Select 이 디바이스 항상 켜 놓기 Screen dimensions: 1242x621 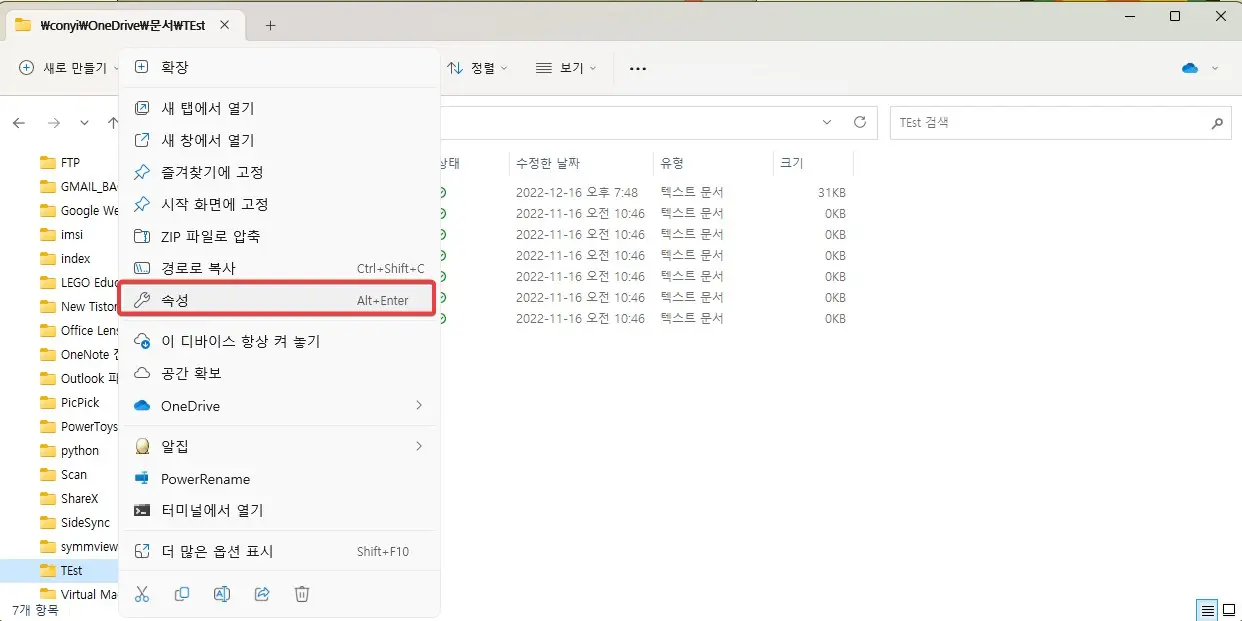pos(279,341)
